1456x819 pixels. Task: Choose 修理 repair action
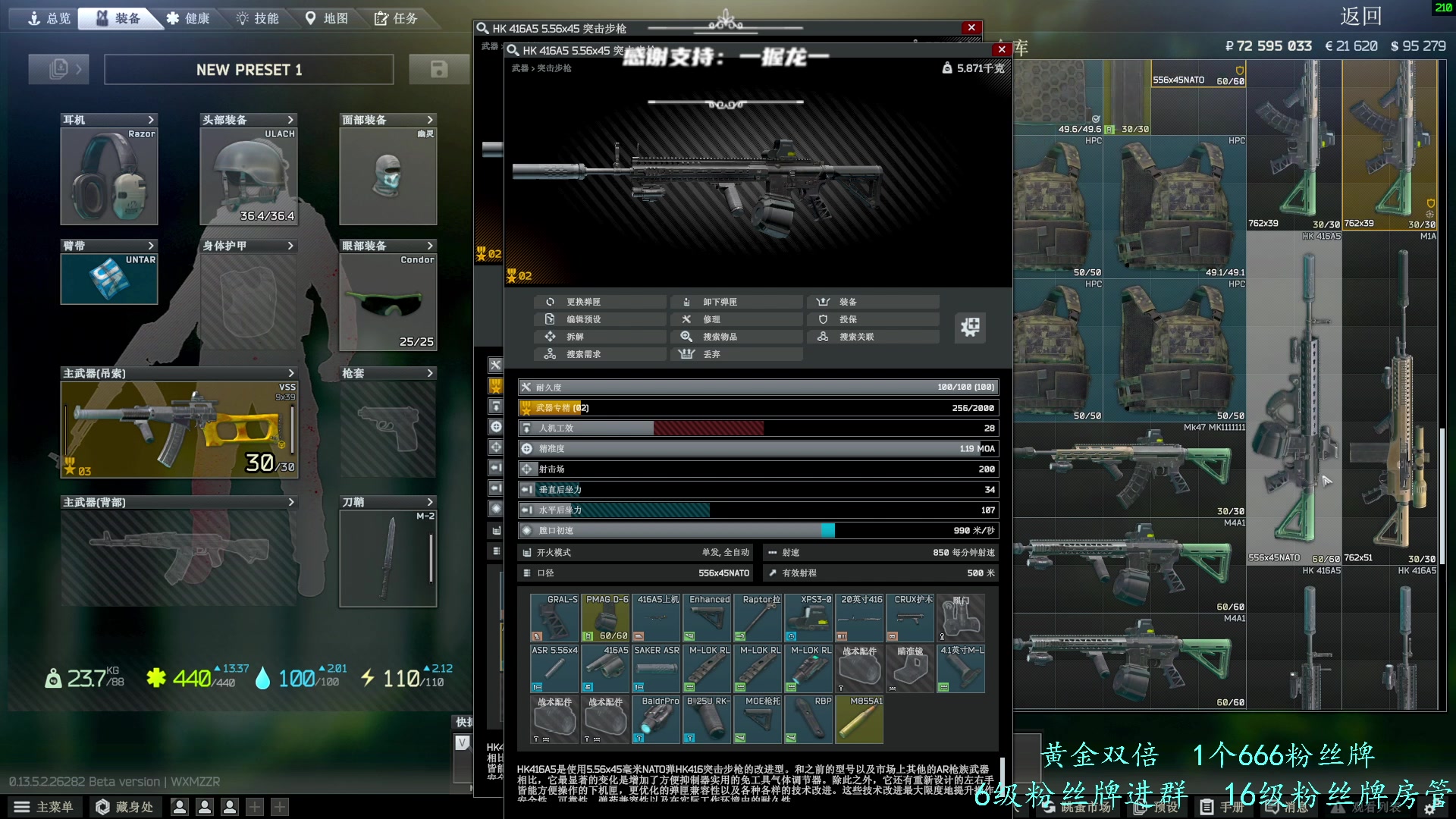point(736,319)
